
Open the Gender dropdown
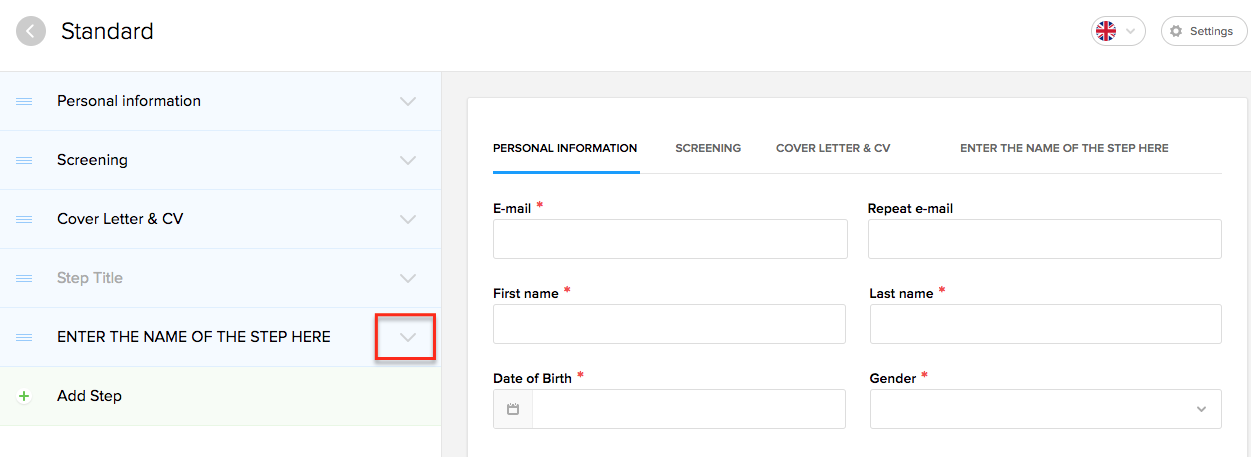point(1045,409)
